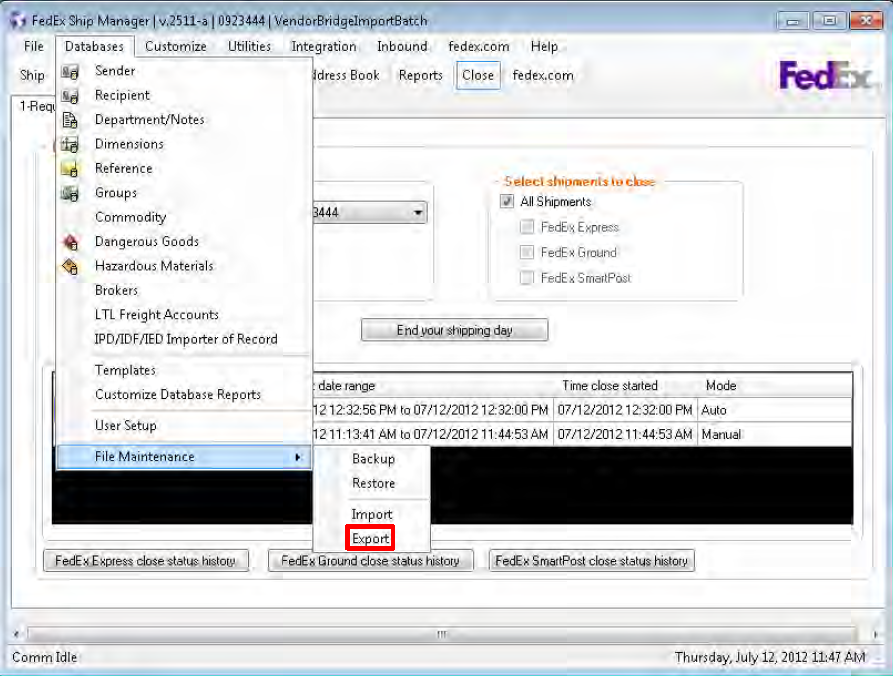
Task: Open the Customize menu
Action: pyautogui.click(x=175, y=46)
